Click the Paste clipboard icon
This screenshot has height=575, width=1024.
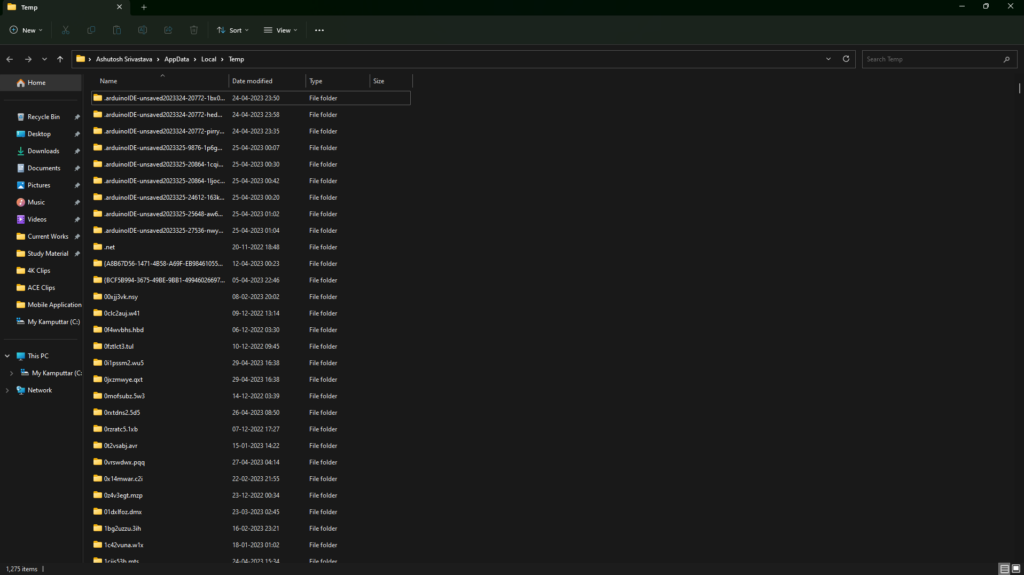[117, 30]
